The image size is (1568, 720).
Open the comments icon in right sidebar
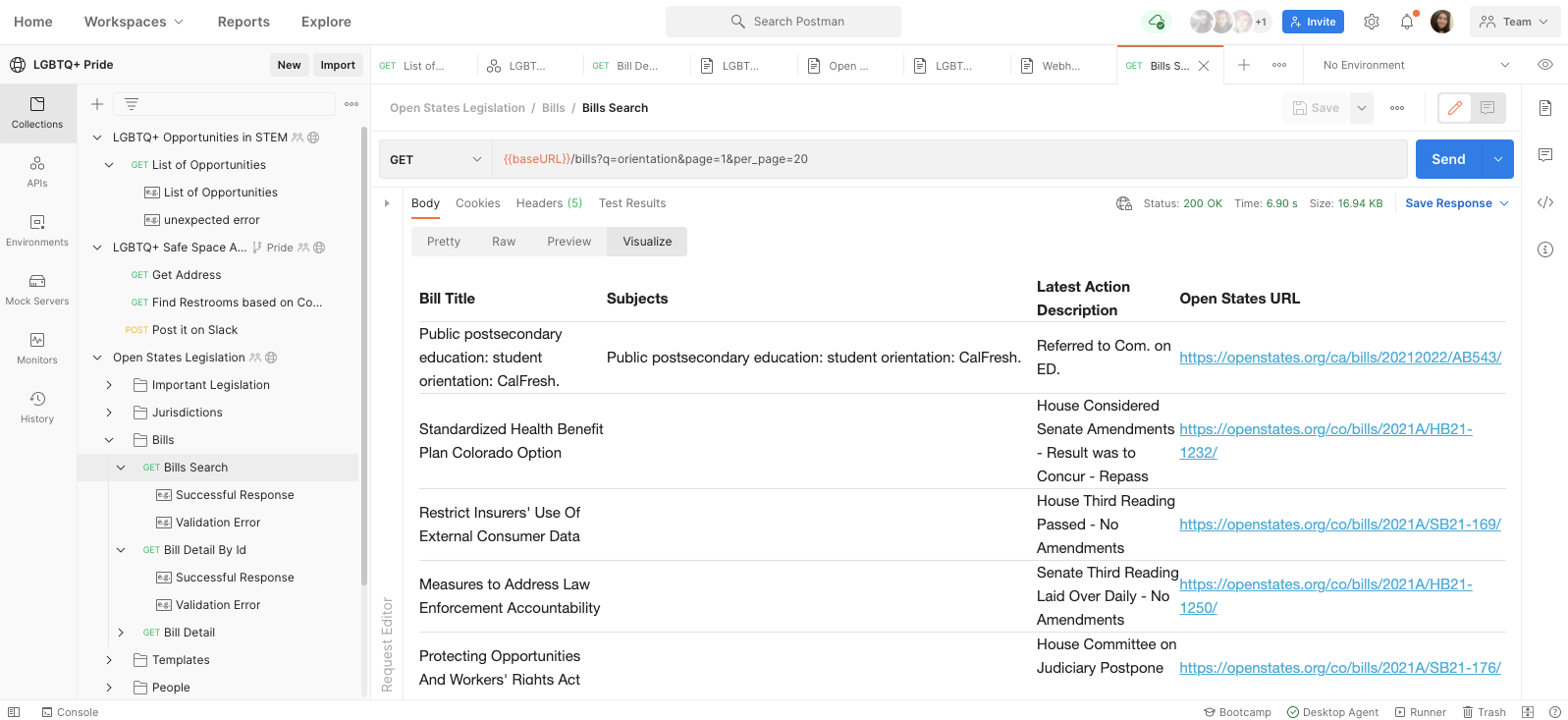1545,155
